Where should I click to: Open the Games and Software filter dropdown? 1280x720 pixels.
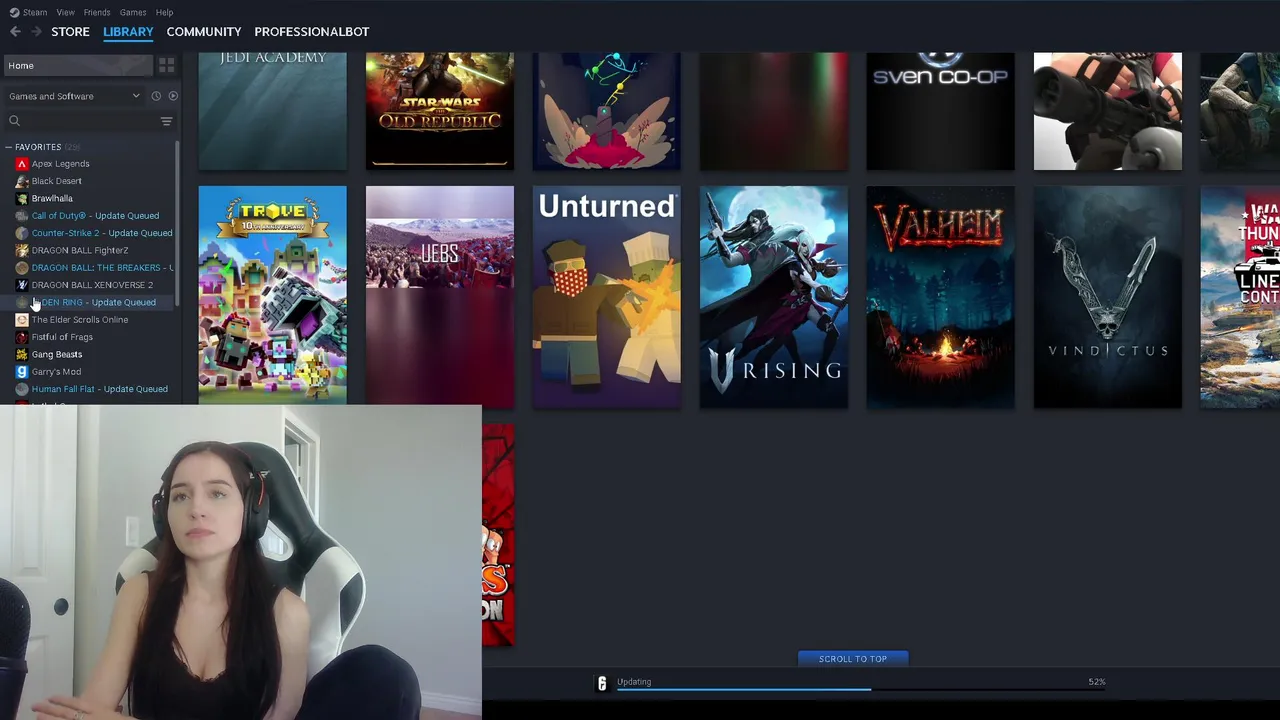click(x=74, y=96)
